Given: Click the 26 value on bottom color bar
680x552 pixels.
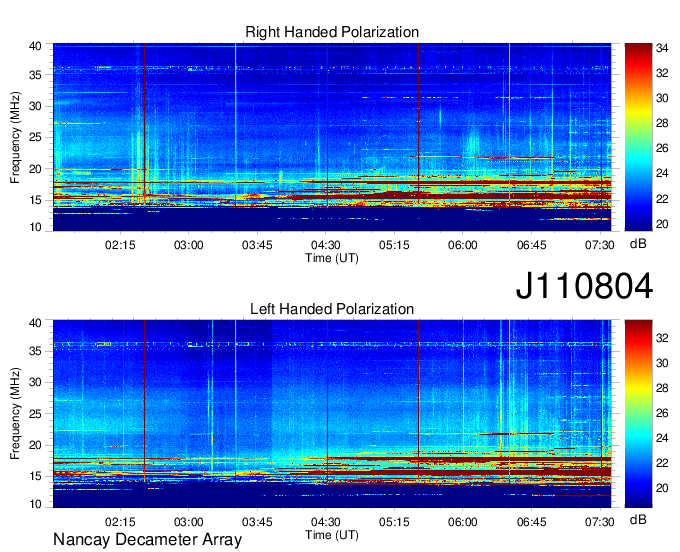Looking at the screenshot, I should pyautogui.click(x=662, y=413).
